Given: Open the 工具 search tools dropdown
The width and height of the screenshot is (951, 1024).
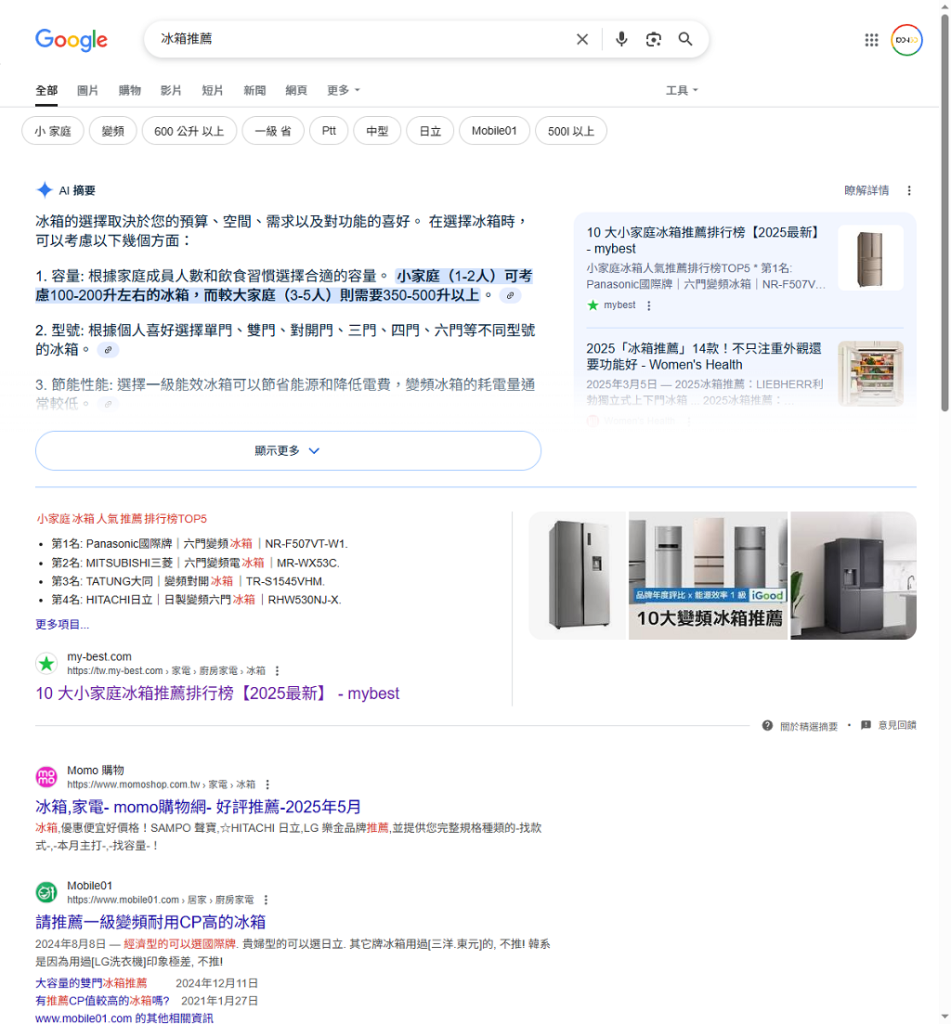Looking at the screenshot, I should click(x=681, y=90).
